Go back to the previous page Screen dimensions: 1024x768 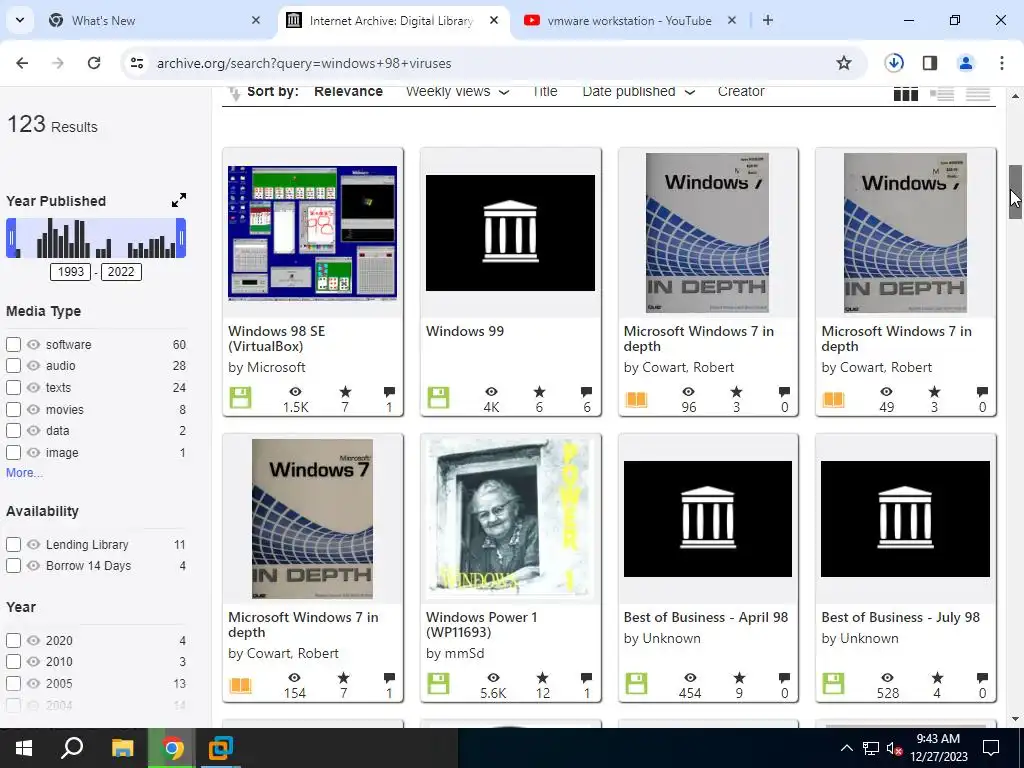coord(22,63)
